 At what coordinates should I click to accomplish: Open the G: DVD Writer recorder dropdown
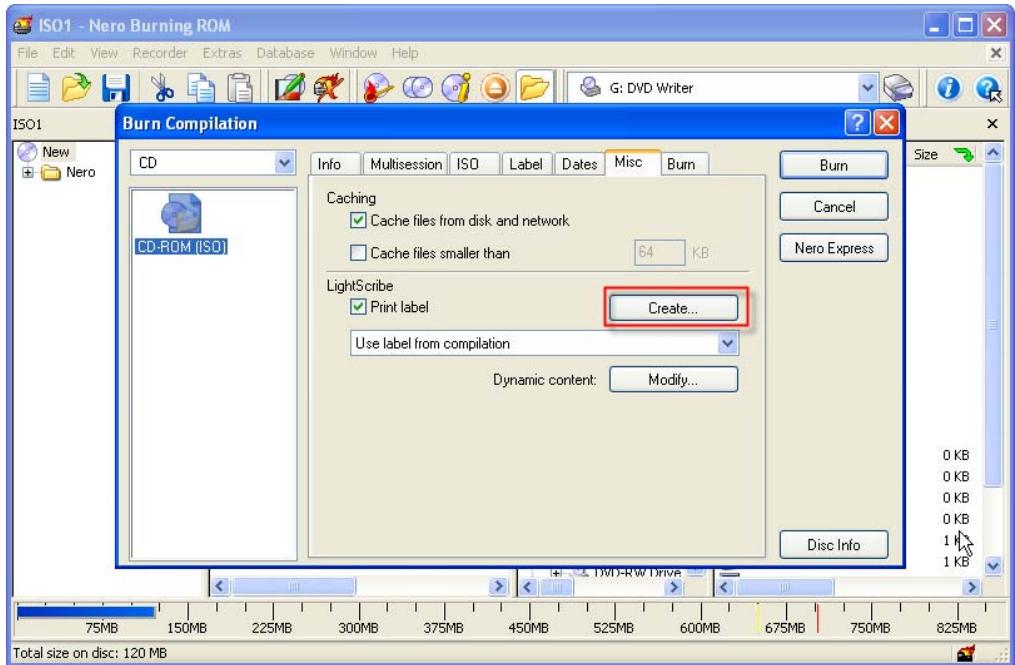867,87
